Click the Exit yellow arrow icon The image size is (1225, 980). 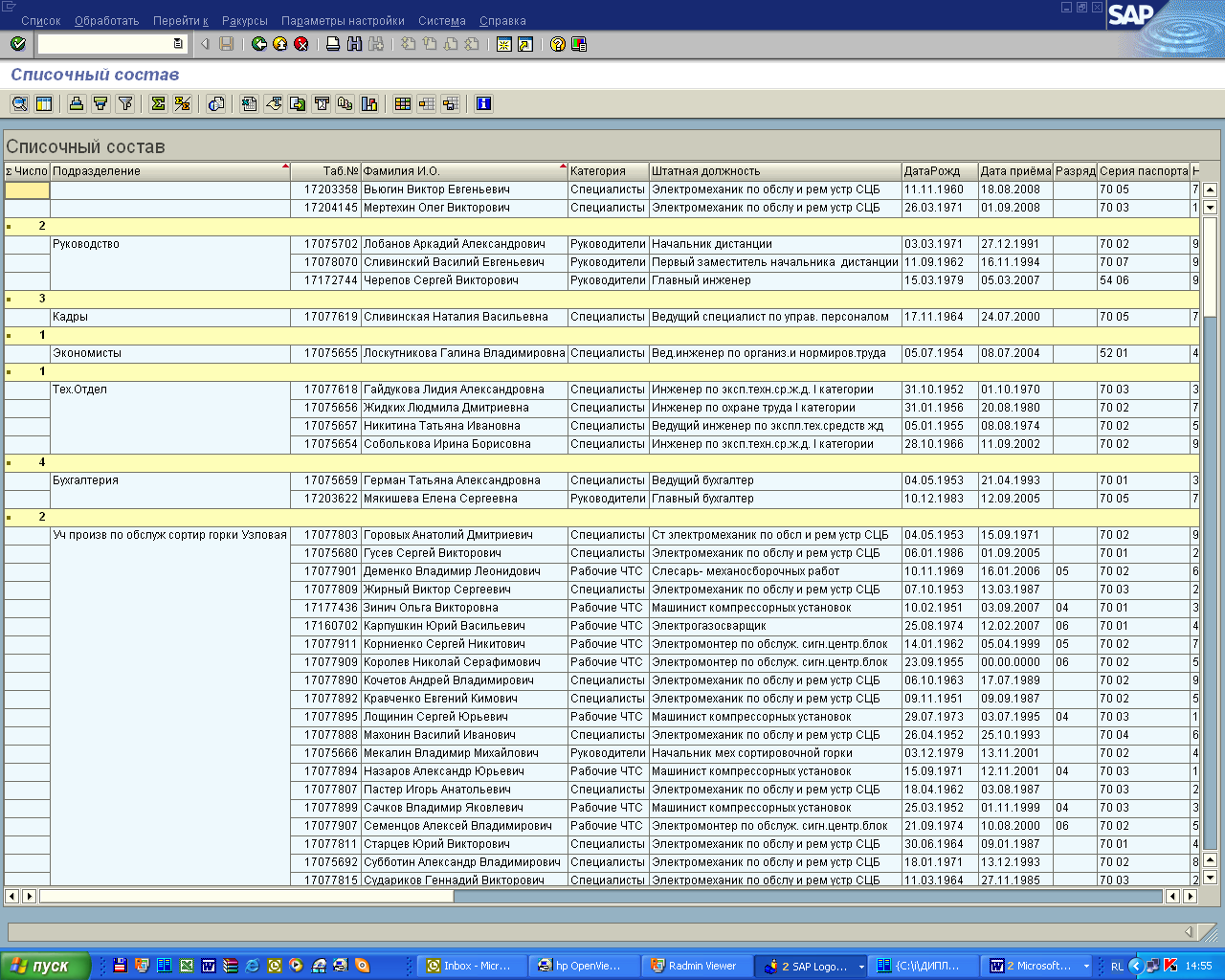(280, 44)
